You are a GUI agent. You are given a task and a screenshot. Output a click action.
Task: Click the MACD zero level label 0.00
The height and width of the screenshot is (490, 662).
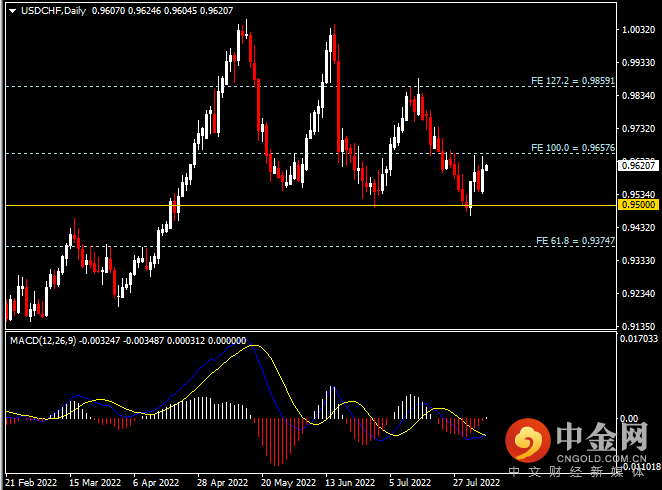pyautogui.click(x=629, y=418)
